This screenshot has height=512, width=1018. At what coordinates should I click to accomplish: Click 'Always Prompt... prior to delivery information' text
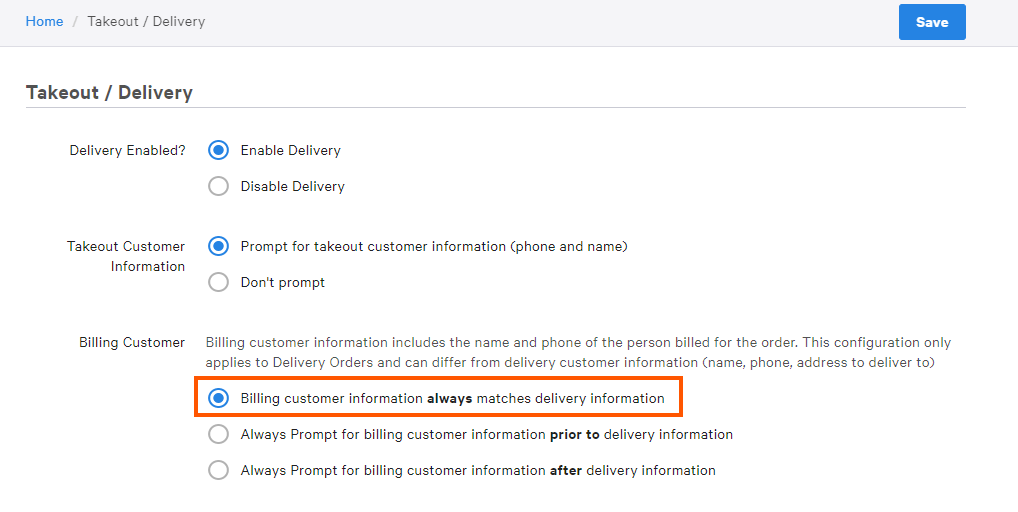point(486,434)
